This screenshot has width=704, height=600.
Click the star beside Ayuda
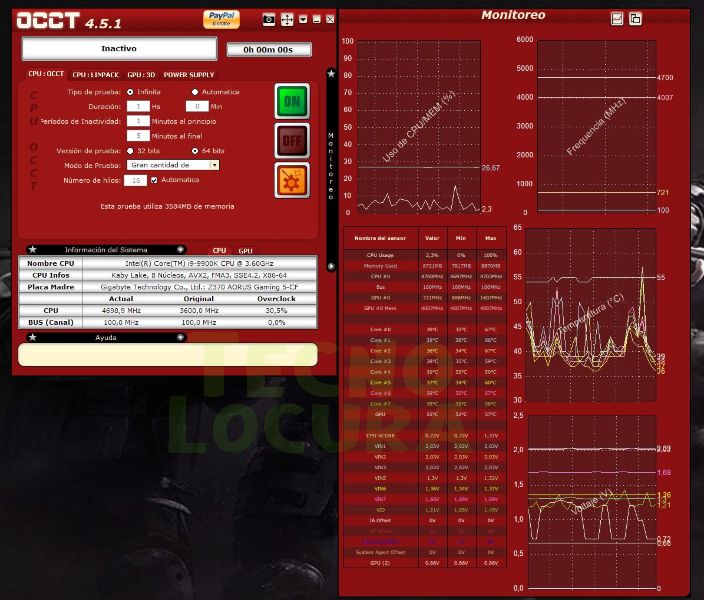(x=33, y=337)
